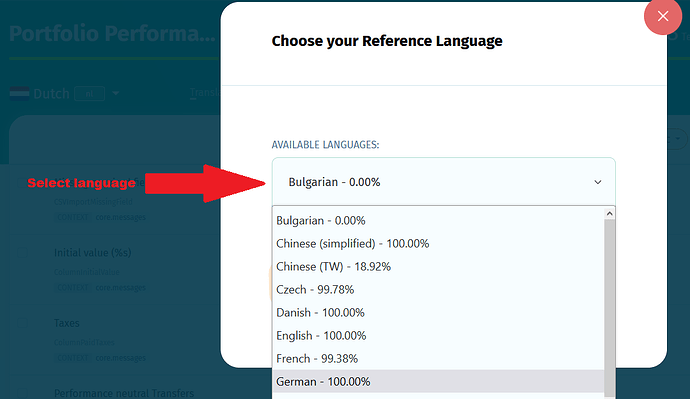This screenshot has height=399, width=690.
Task: Select Chinese (simplified) - 100.00% option
Action: [x=438, y=243]
